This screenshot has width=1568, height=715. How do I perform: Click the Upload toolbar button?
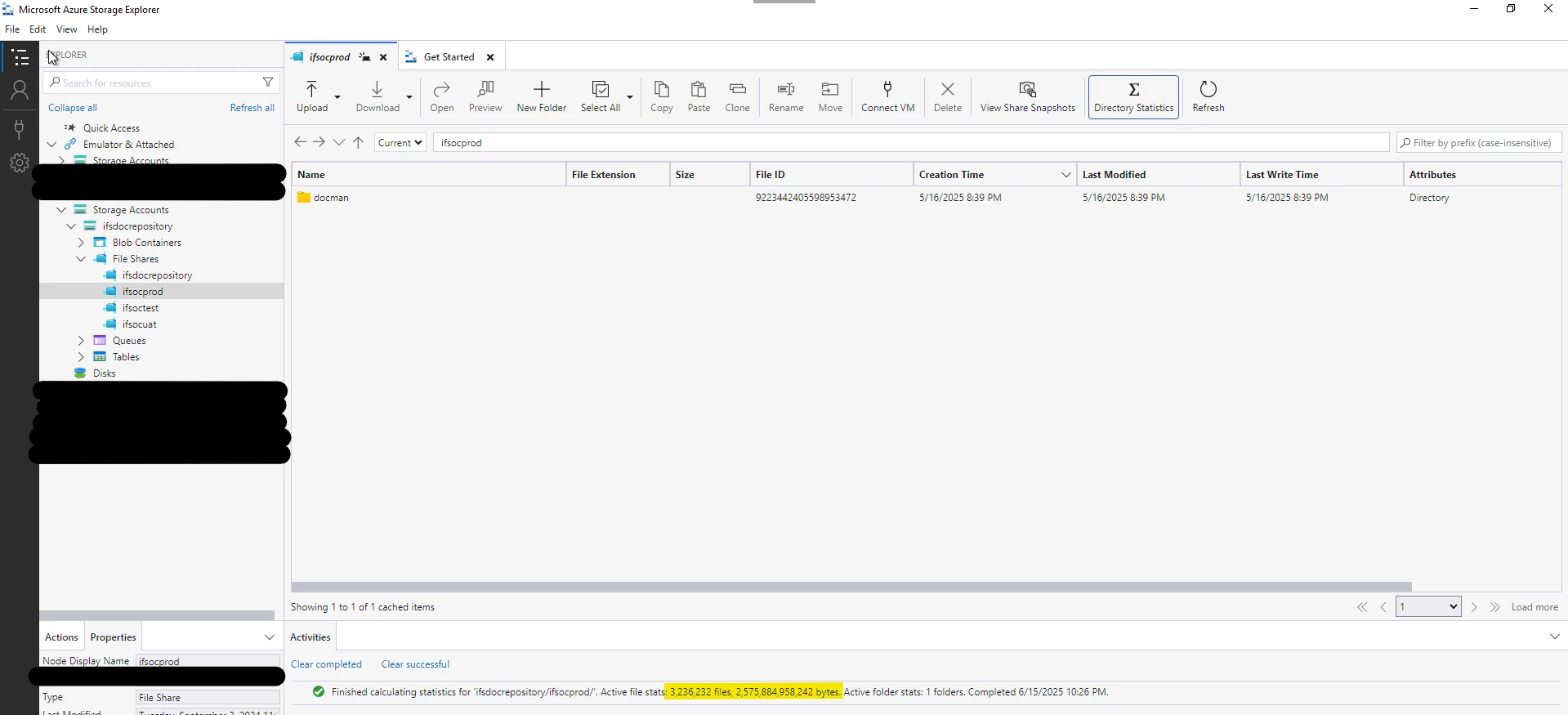[x=311, y=96]
